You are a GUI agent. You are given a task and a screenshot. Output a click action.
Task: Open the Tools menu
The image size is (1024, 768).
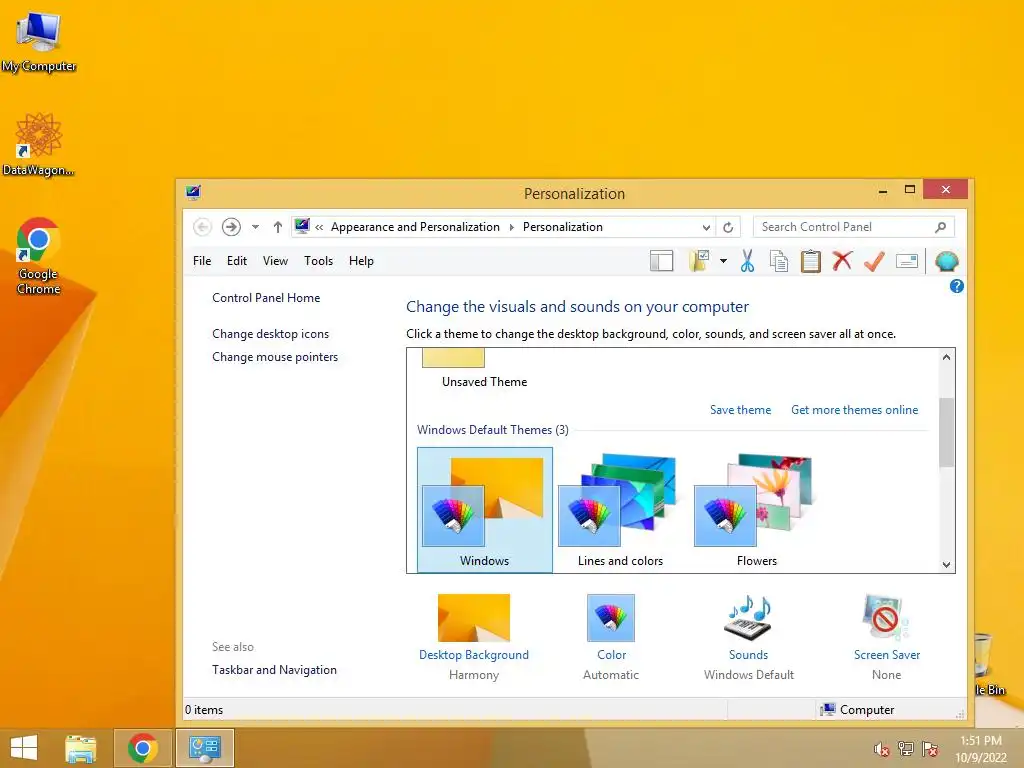click(x=318, y=261)
